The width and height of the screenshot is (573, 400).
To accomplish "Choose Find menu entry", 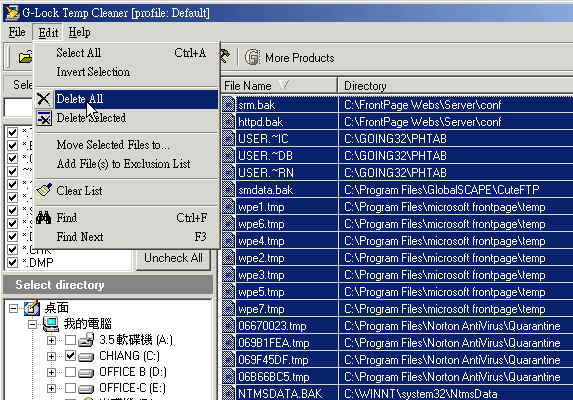I will pos(127,218).
